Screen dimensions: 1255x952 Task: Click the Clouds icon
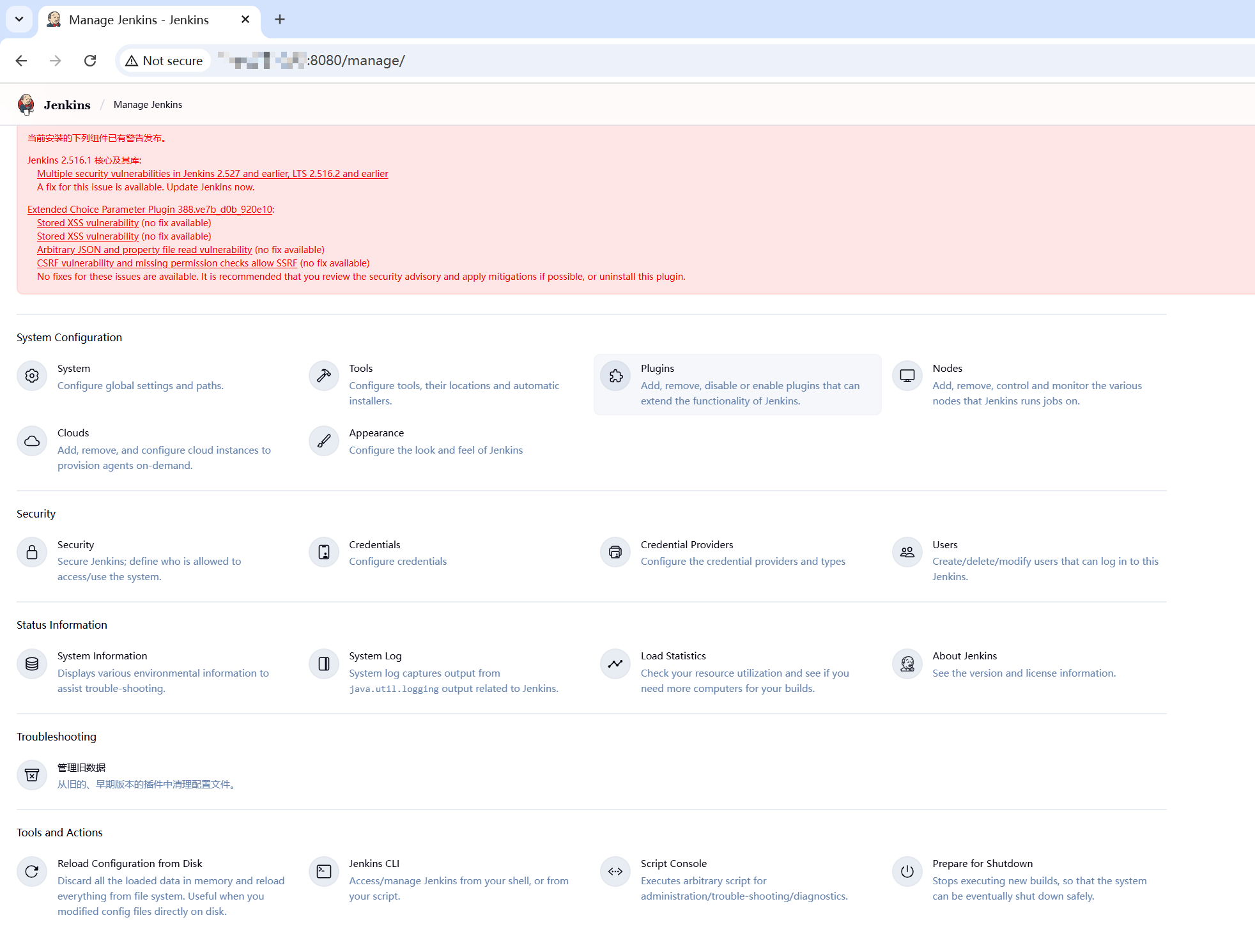32,441
